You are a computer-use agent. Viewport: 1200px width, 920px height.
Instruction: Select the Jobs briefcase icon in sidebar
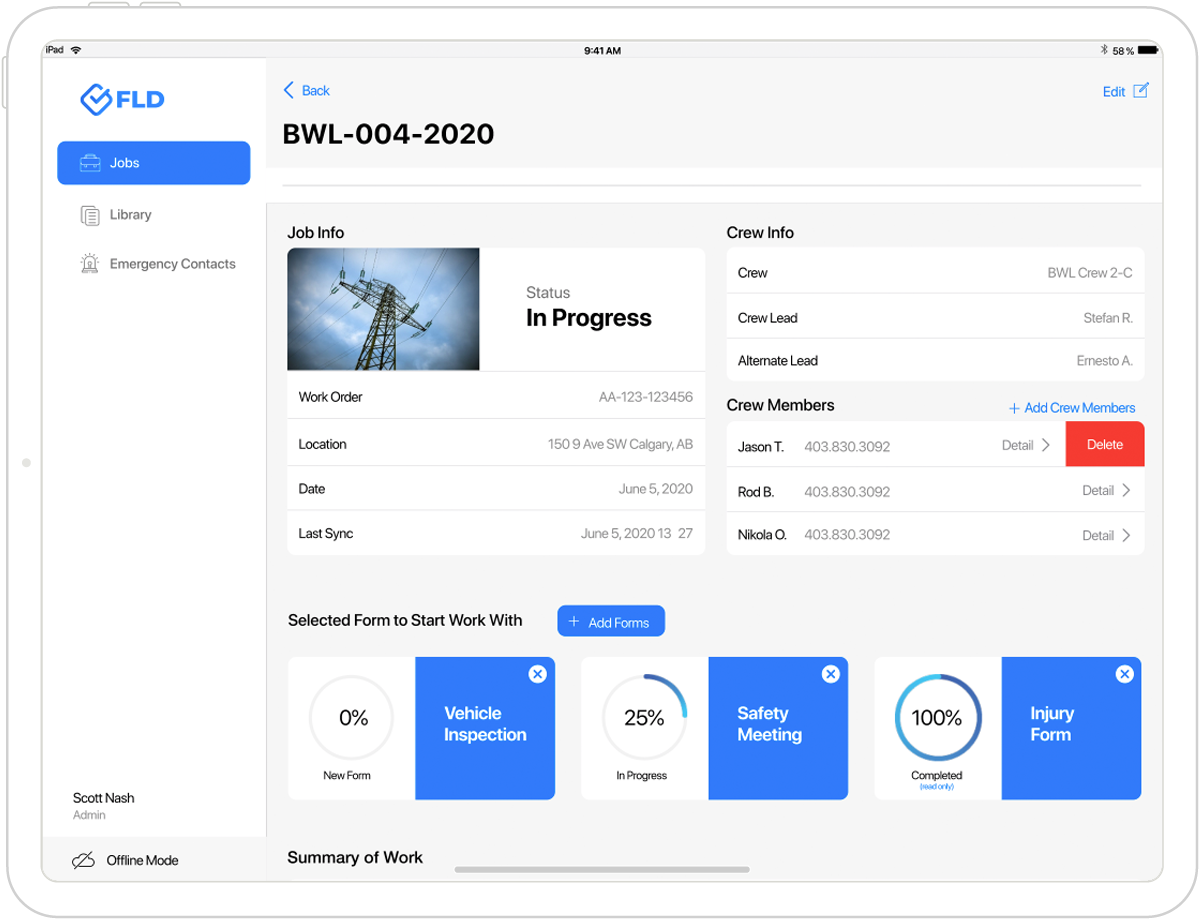pos(89,162)
